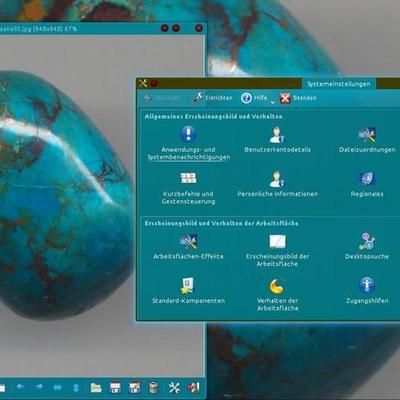Expand the Hilfe dropdown arrow

pos(272,102)
